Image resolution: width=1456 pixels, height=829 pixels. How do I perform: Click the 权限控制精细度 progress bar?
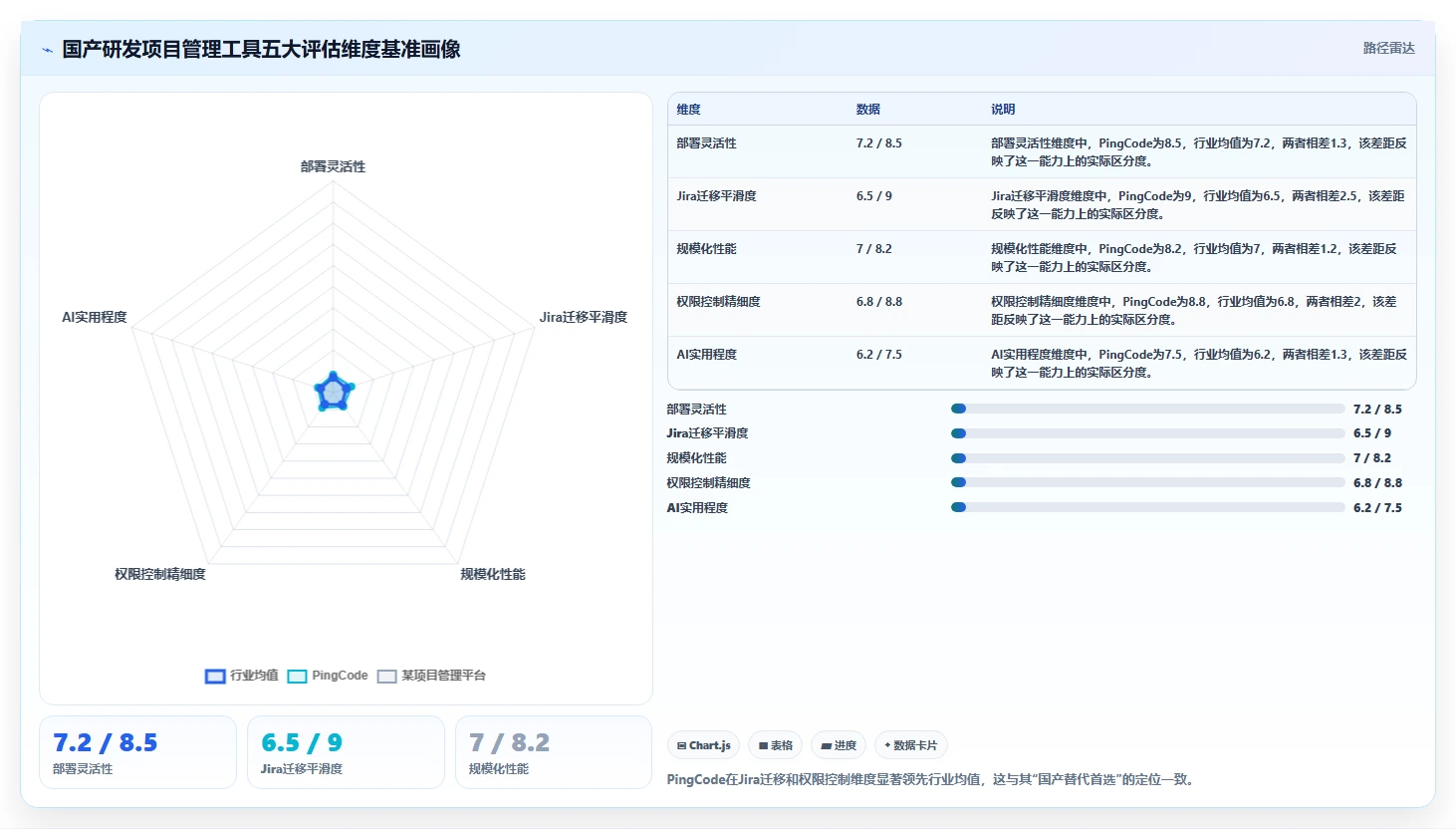[x=1148, y=482]
